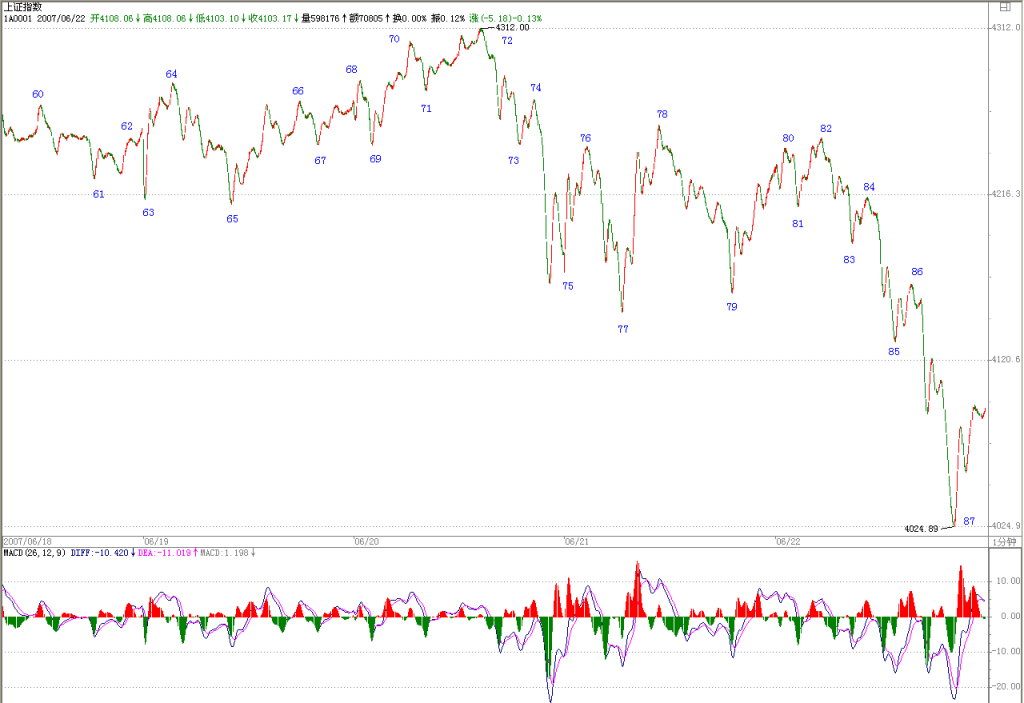Click wave marker number 60

[38, 94]
